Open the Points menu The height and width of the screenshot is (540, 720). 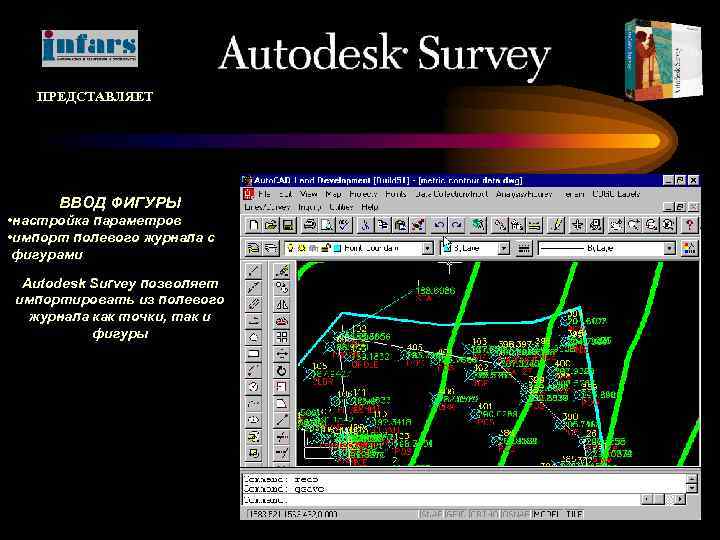396,194
